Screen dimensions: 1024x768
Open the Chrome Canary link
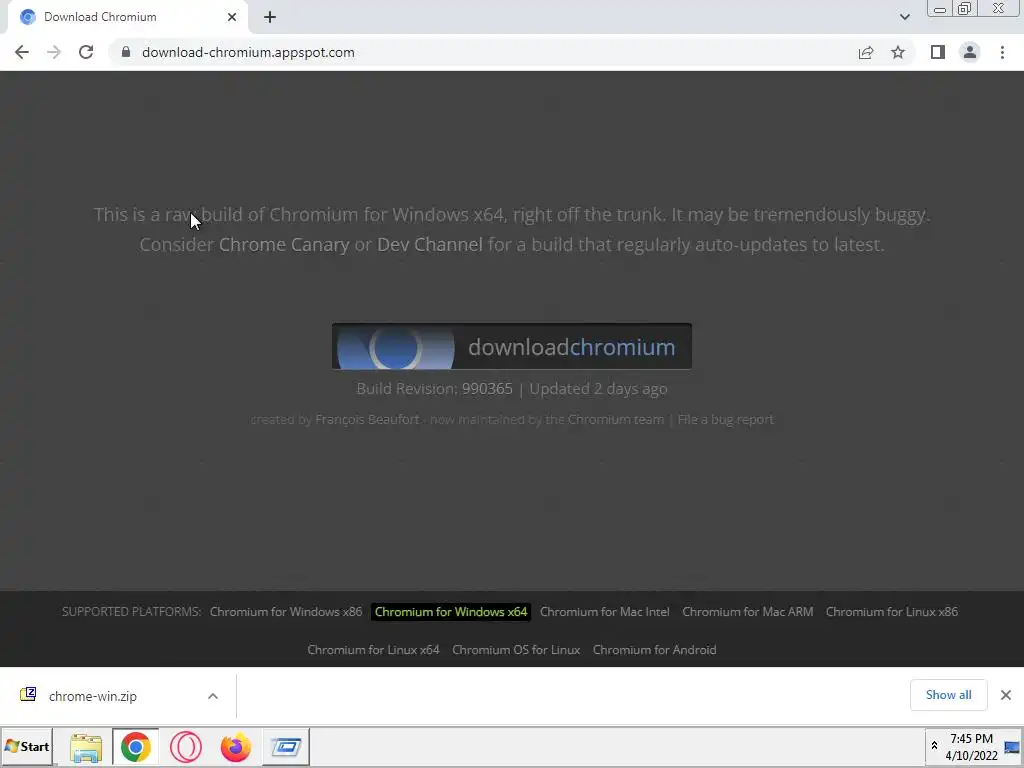(284, 245)
